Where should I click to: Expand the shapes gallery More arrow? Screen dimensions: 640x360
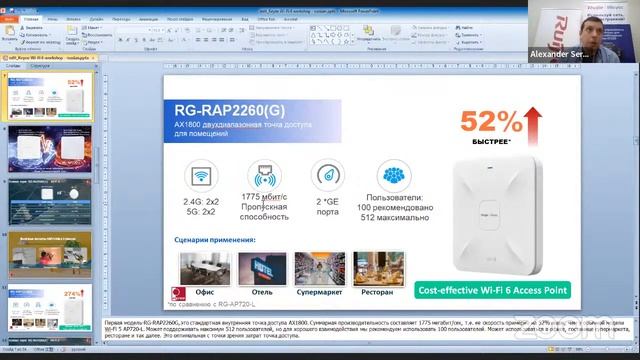(353, 42)
